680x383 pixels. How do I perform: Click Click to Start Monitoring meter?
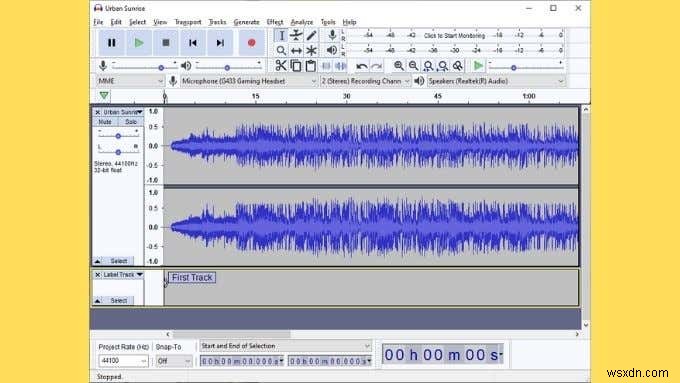click(x=454, y=36)
